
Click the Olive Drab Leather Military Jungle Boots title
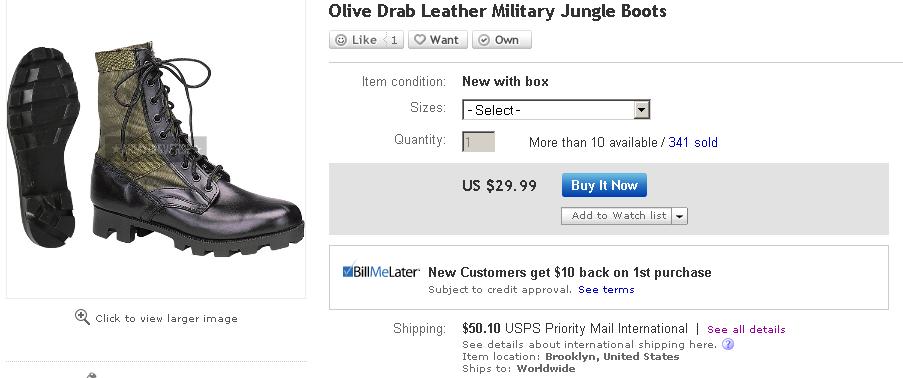pyautogui.click(x=497, y=10)
